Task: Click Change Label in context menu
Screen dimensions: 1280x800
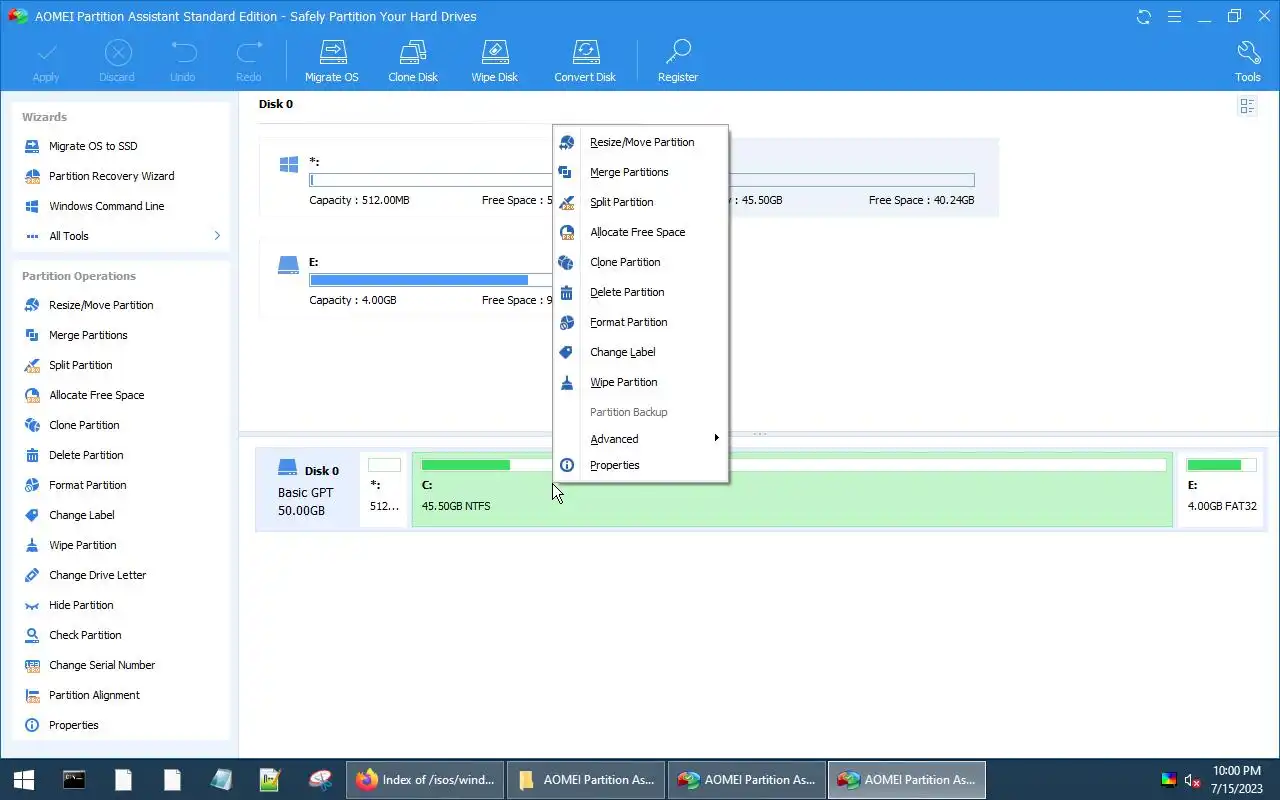Action: [x=640, y=352]
